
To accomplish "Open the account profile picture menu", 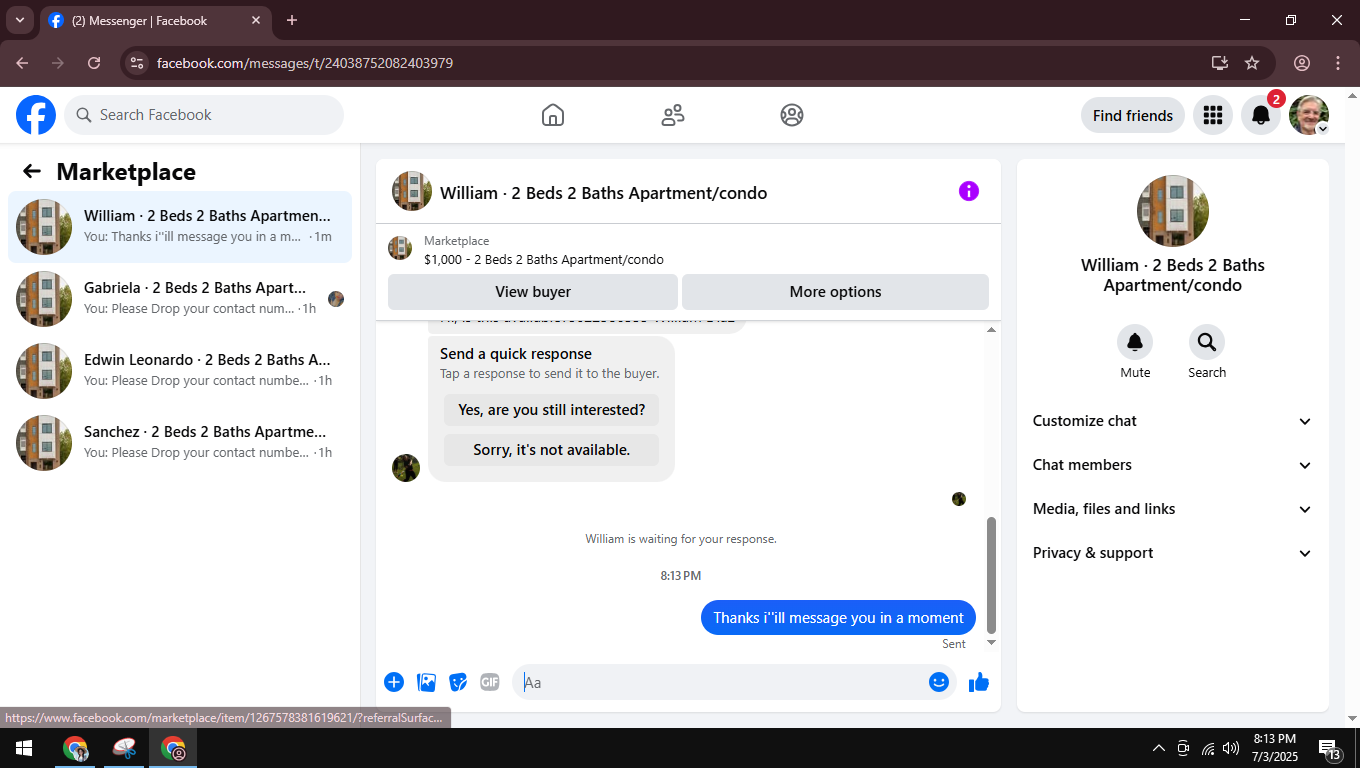I will pyautogui.click(x=1309, y=115).
